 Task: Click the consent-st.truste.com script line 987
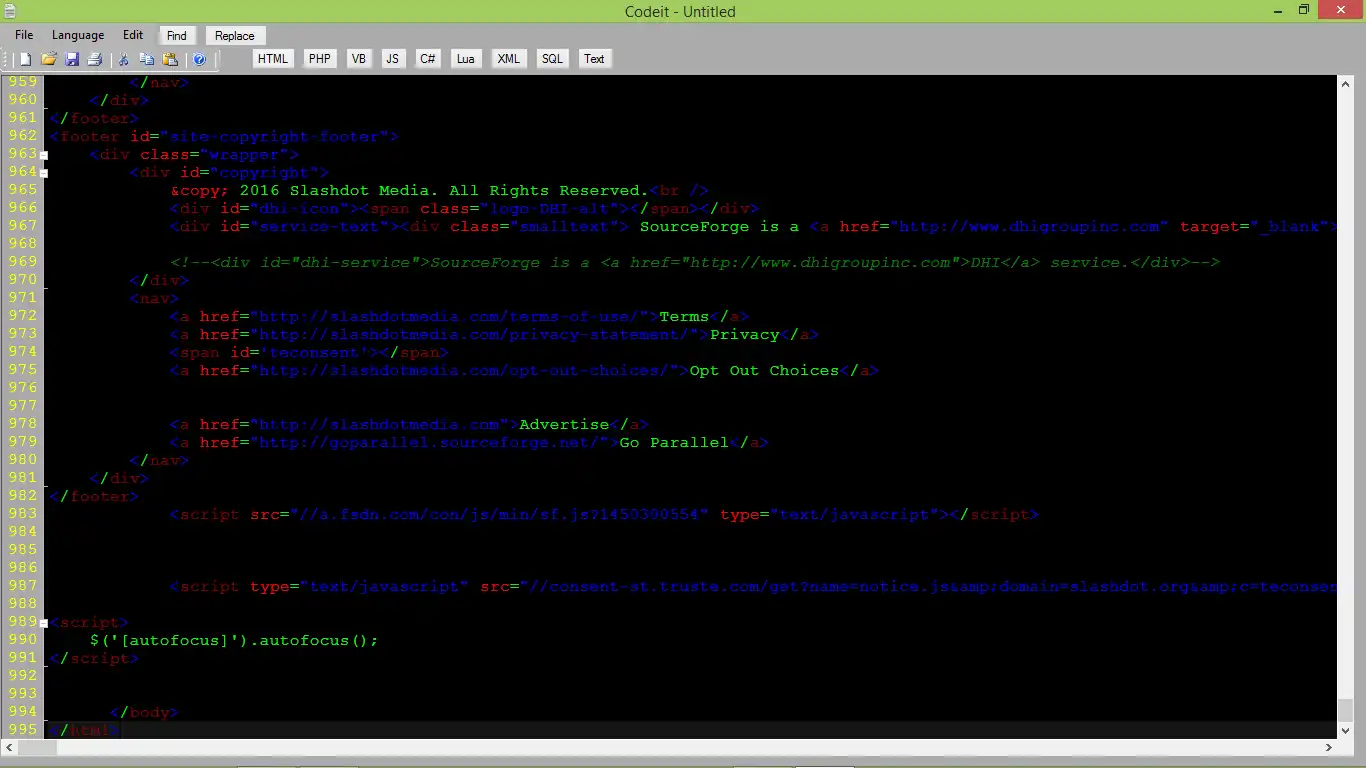[x=753, y=587]
